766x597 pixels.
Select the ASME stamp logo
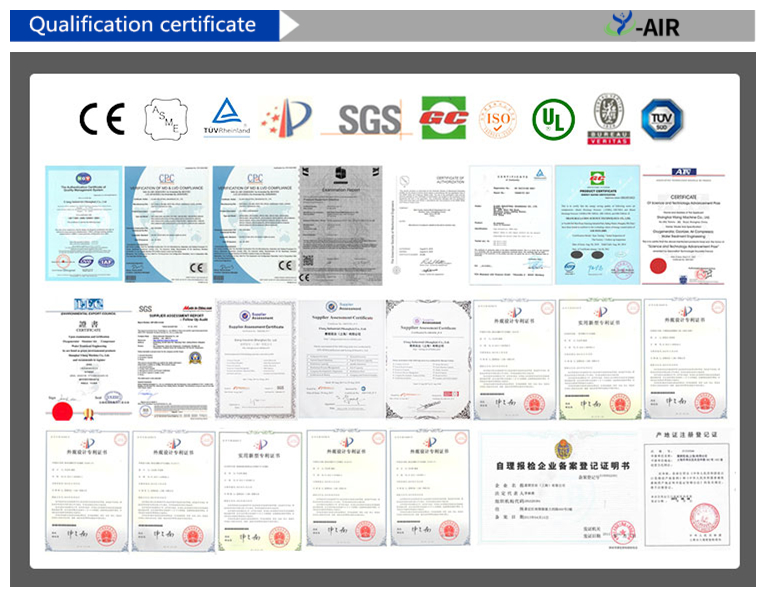[166, 119]
